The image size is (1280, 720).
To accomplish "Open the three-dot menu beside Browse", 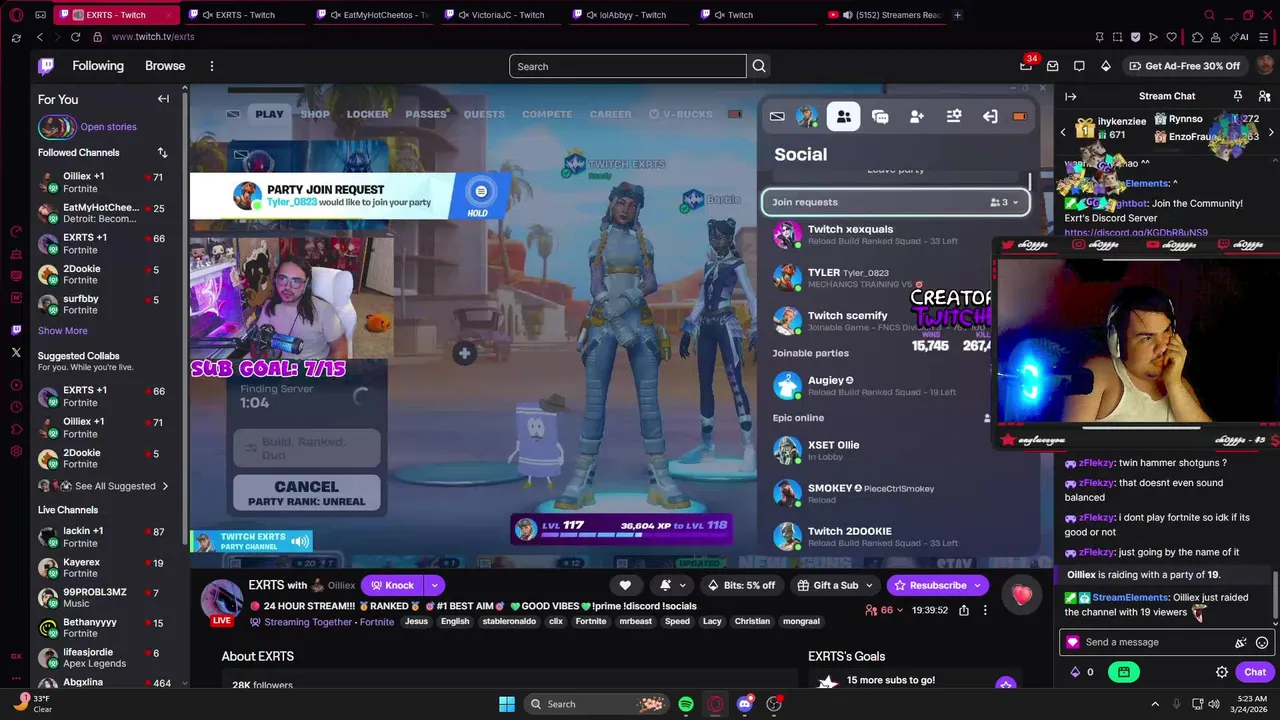I will point(211,66).
